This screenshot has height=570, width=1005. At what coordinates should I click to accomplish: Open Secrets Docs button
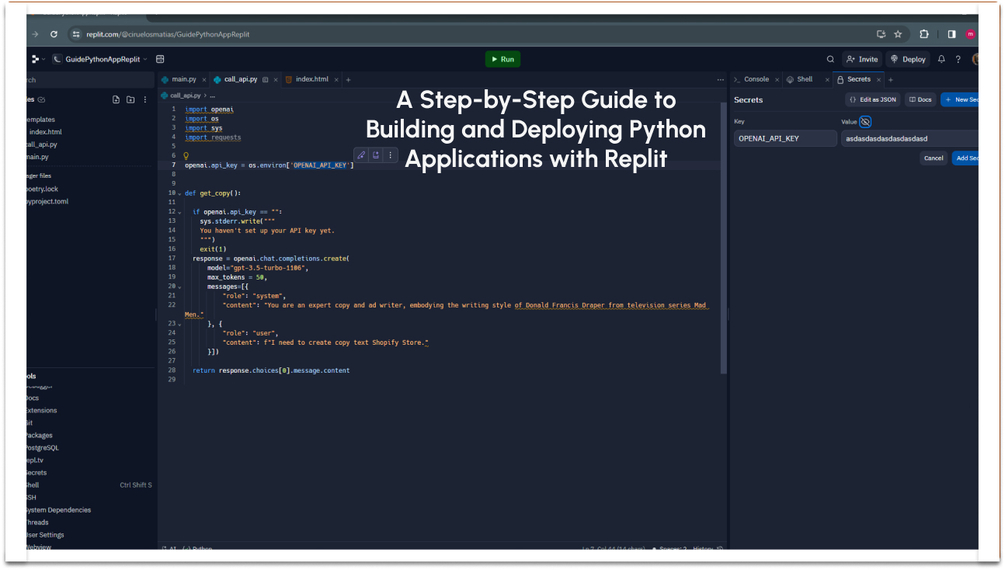(920, 99)
